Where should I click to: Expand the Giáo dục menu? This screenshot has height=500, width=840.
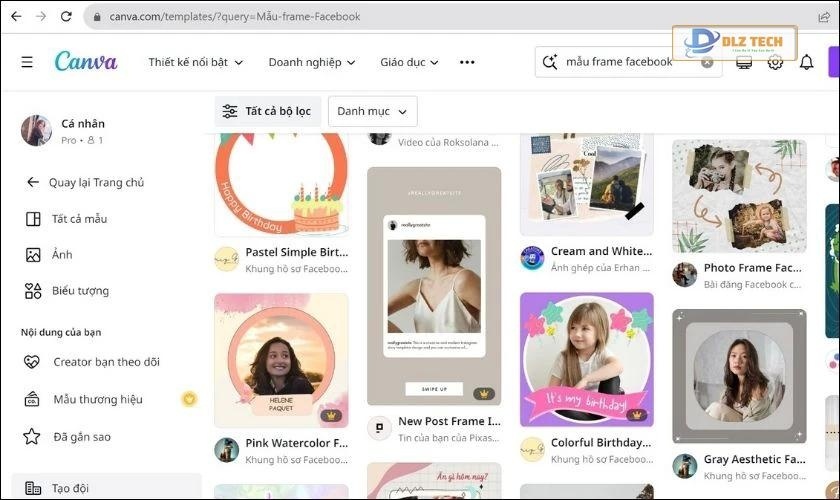coord(408,62)
